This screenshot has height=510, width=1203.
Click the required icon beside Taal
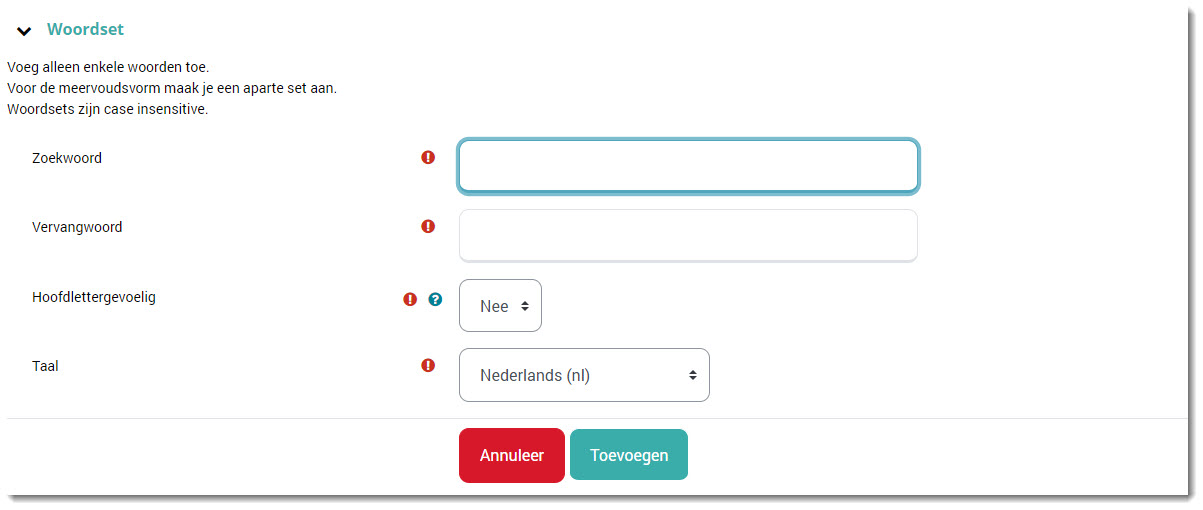pyautogui.click(x=428, y=366)
